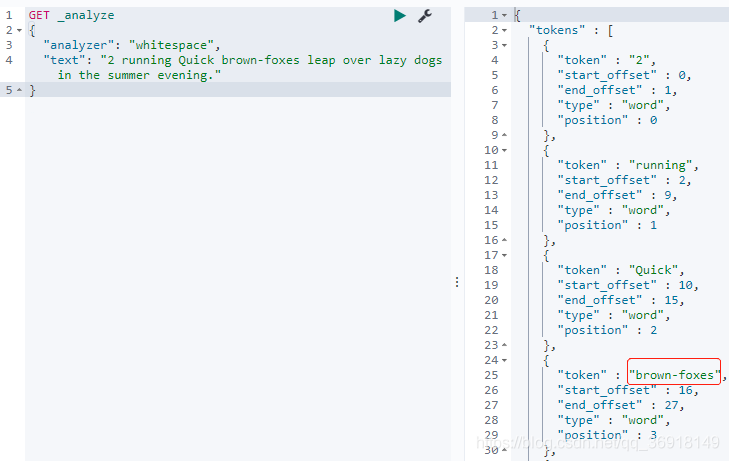Image resolution: width=729 pixels, height=461 pixels.
Task: Click the "analyzer" key in request
Action: click(78, 45)
